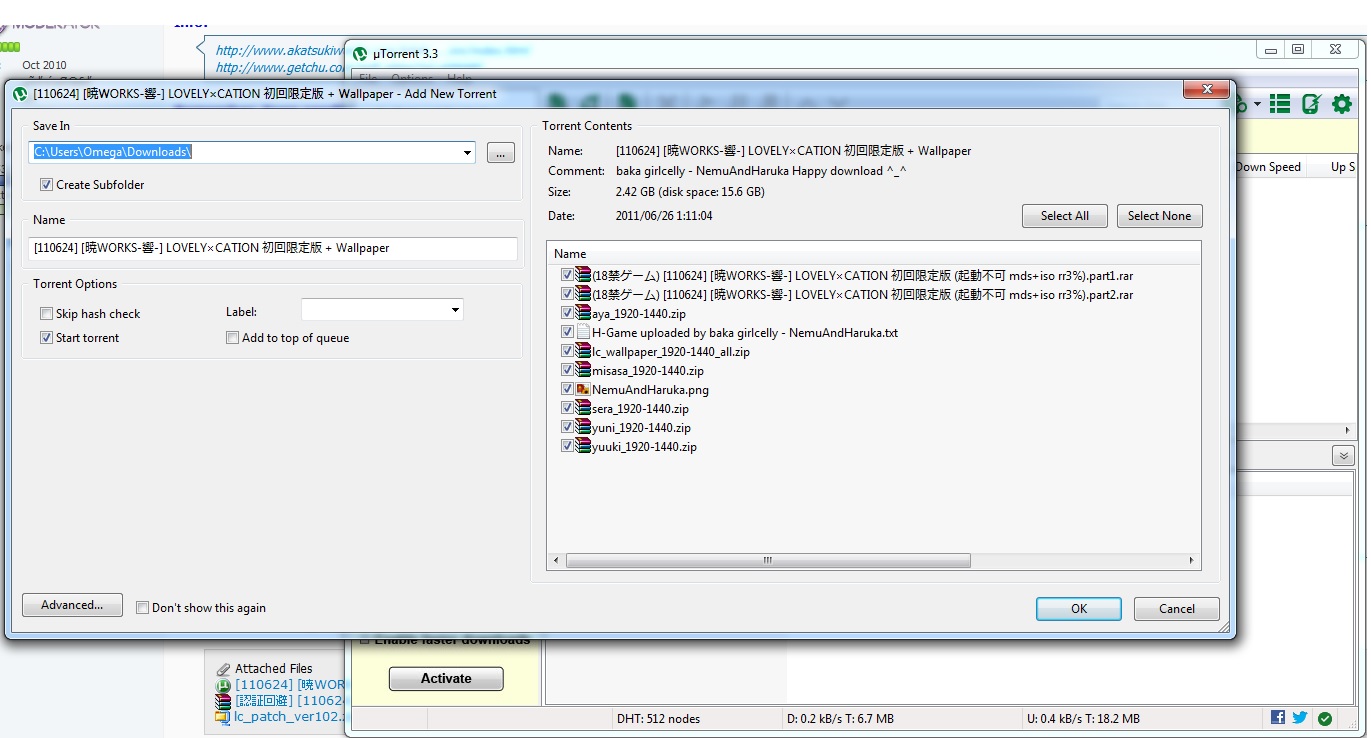This screenshot has width=1371, height=738.
Task: Switch to the list view icon
Action: click(1280, 104)
